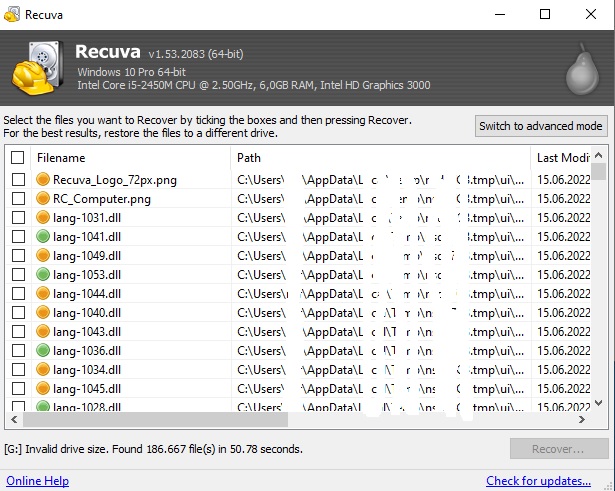Sort by Filename column header
Screen dimensions: 615x491
[131, 158]
